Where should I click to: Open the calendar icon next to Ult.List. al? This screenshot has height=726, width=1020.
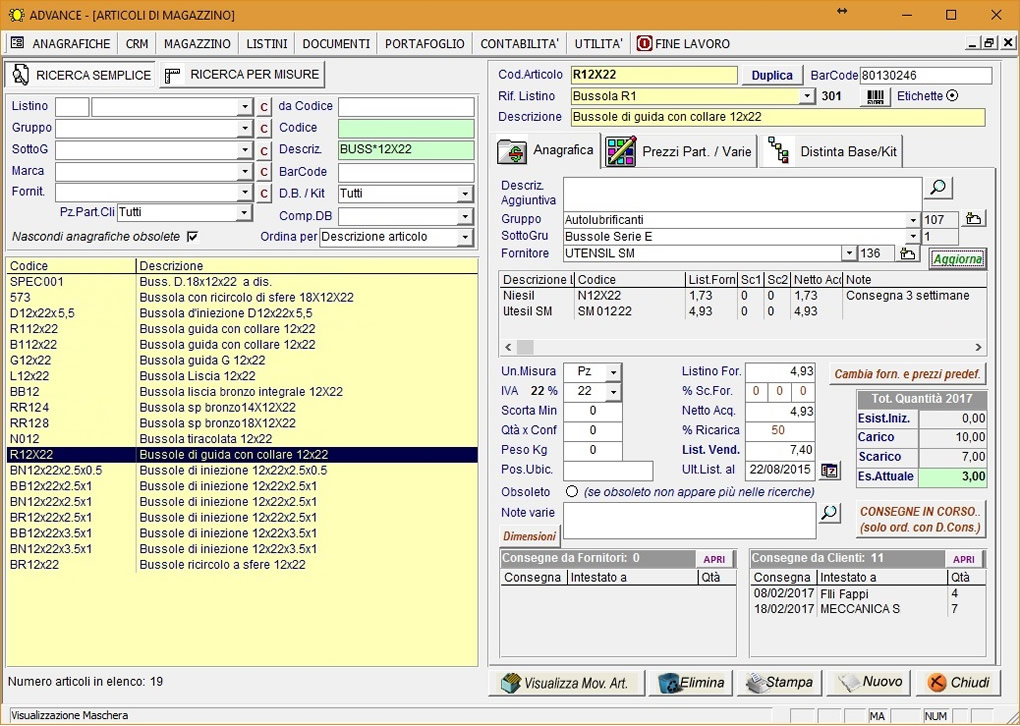coord(829,470)
